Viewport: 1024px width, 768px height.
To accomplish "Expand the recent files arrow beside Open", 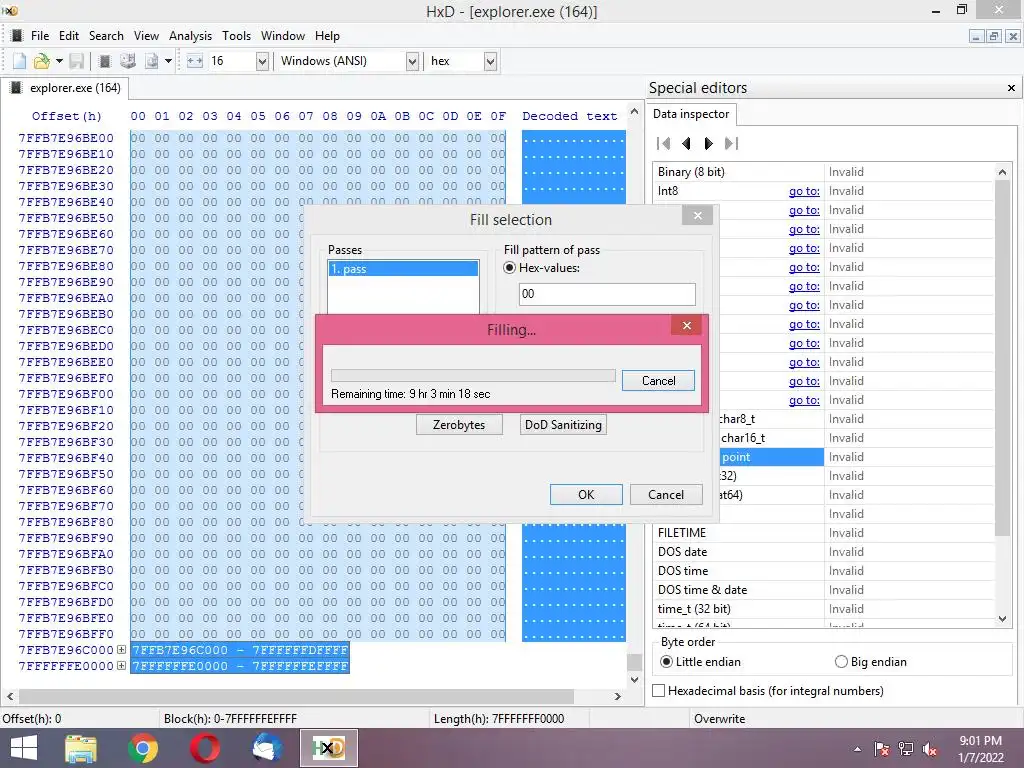I will click(x=59, y=61).
